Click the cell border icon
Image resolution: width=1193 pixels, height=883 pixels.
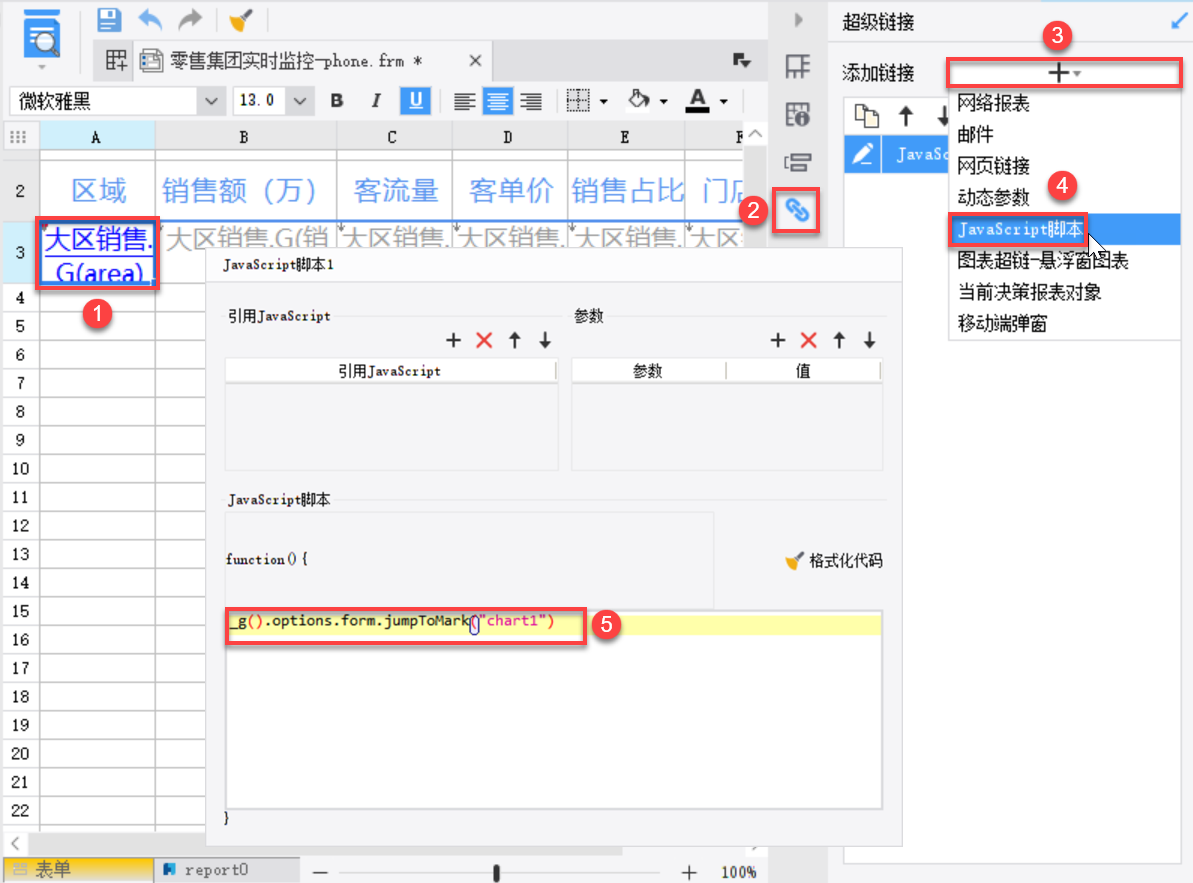578,100
